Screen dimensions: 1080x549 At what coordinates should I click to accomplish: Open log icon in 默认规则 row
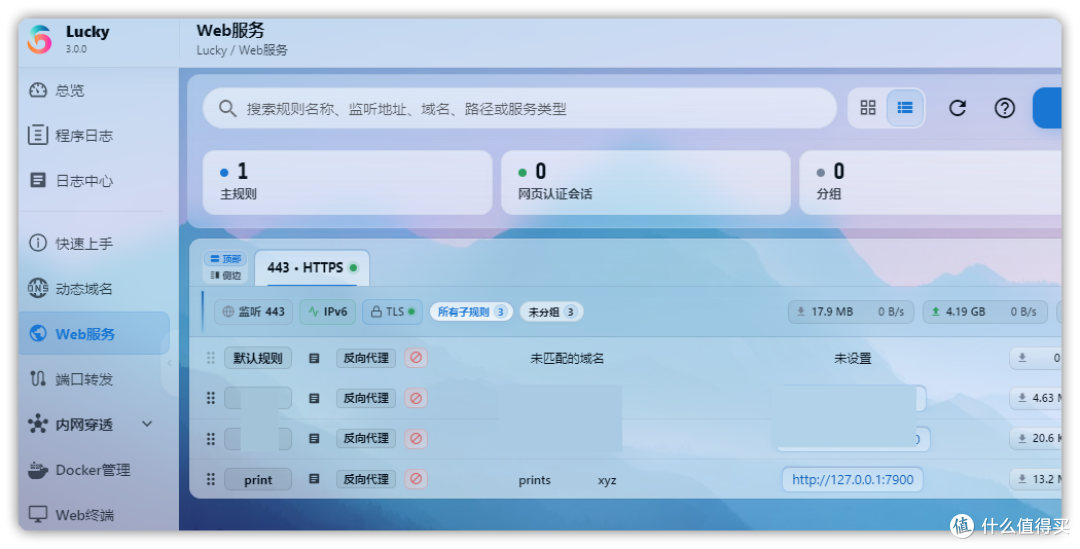click(314, 358)
